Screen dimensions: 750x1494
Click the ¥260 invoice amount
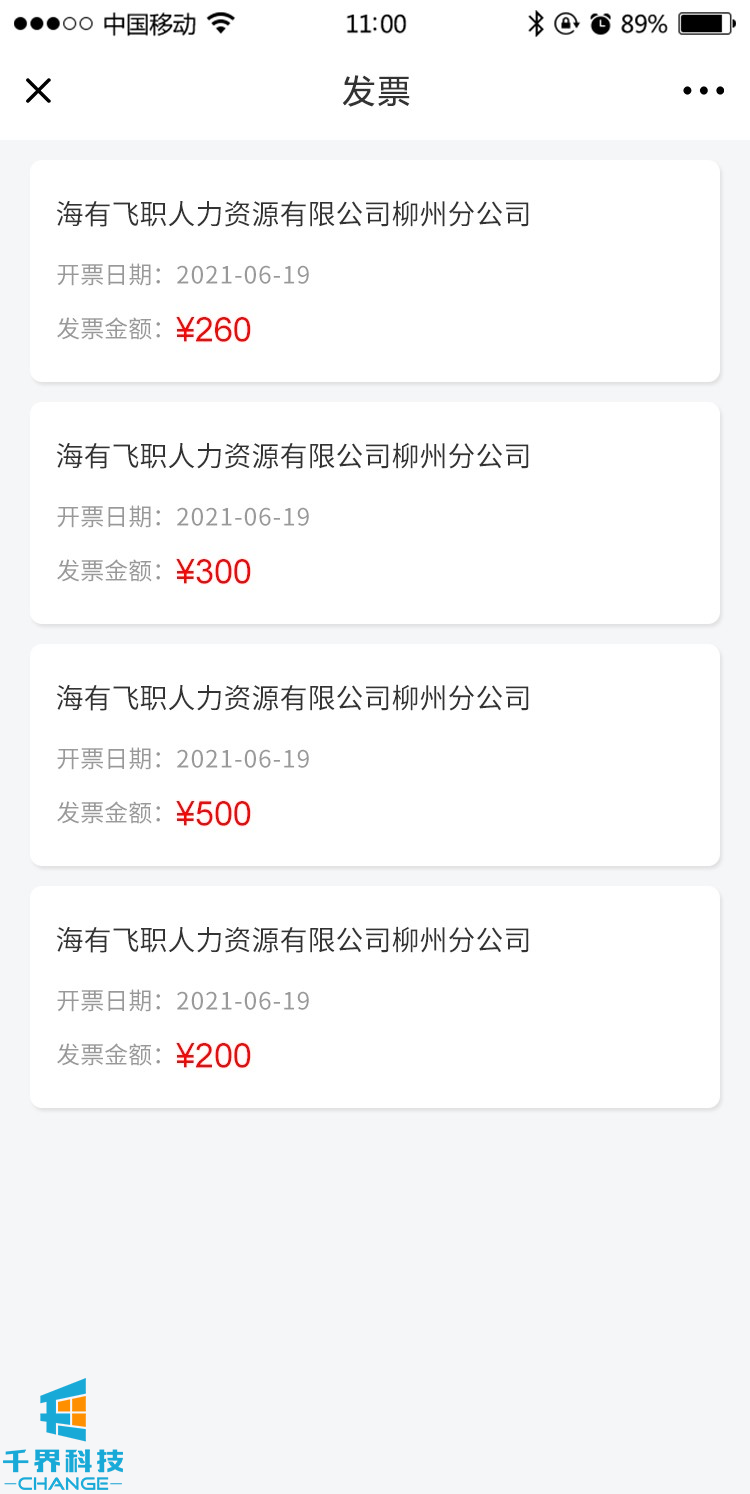click(213, 330)
